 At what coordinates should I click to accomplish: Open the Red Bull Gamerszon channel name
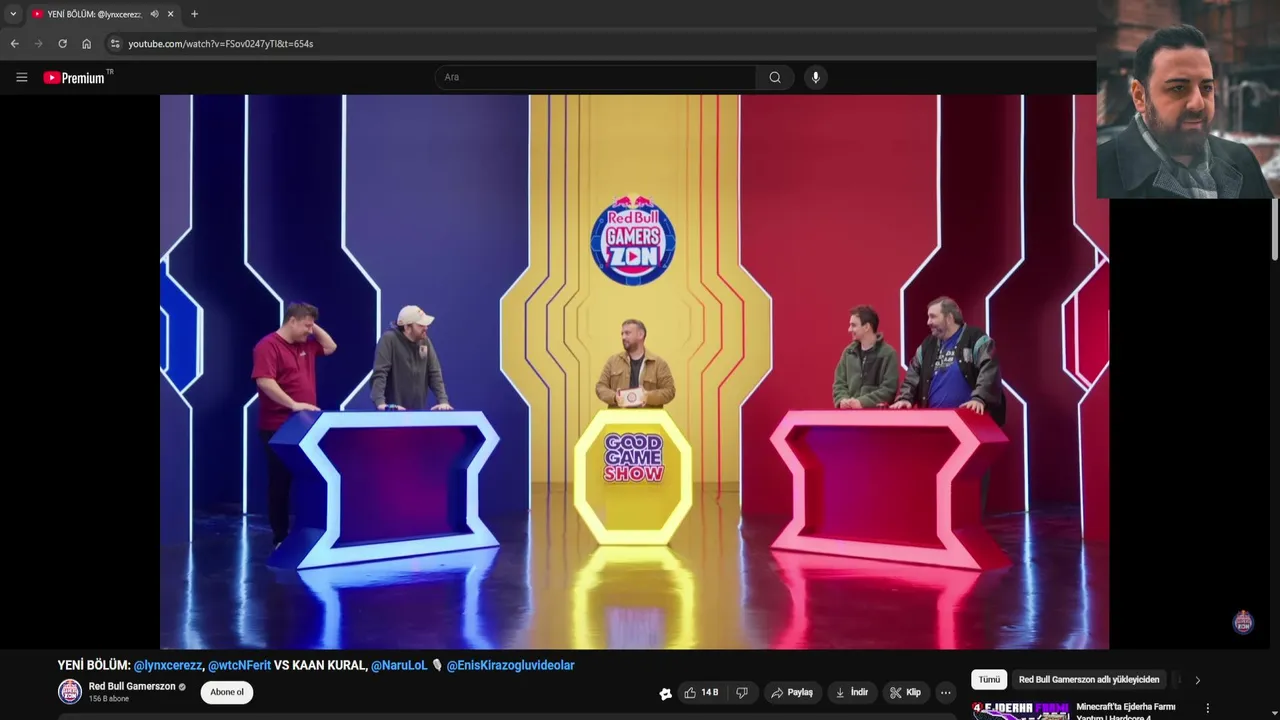point(132,686)
